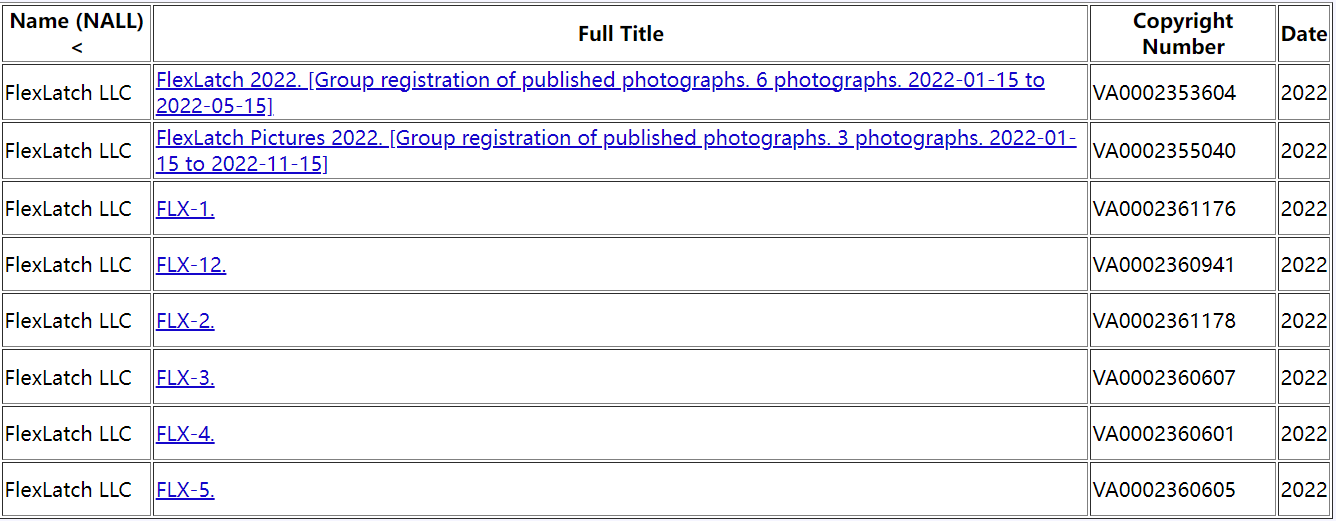Open the FLX-1. title link
This screenshot has width=1336, height=521.
coord(185,209)
